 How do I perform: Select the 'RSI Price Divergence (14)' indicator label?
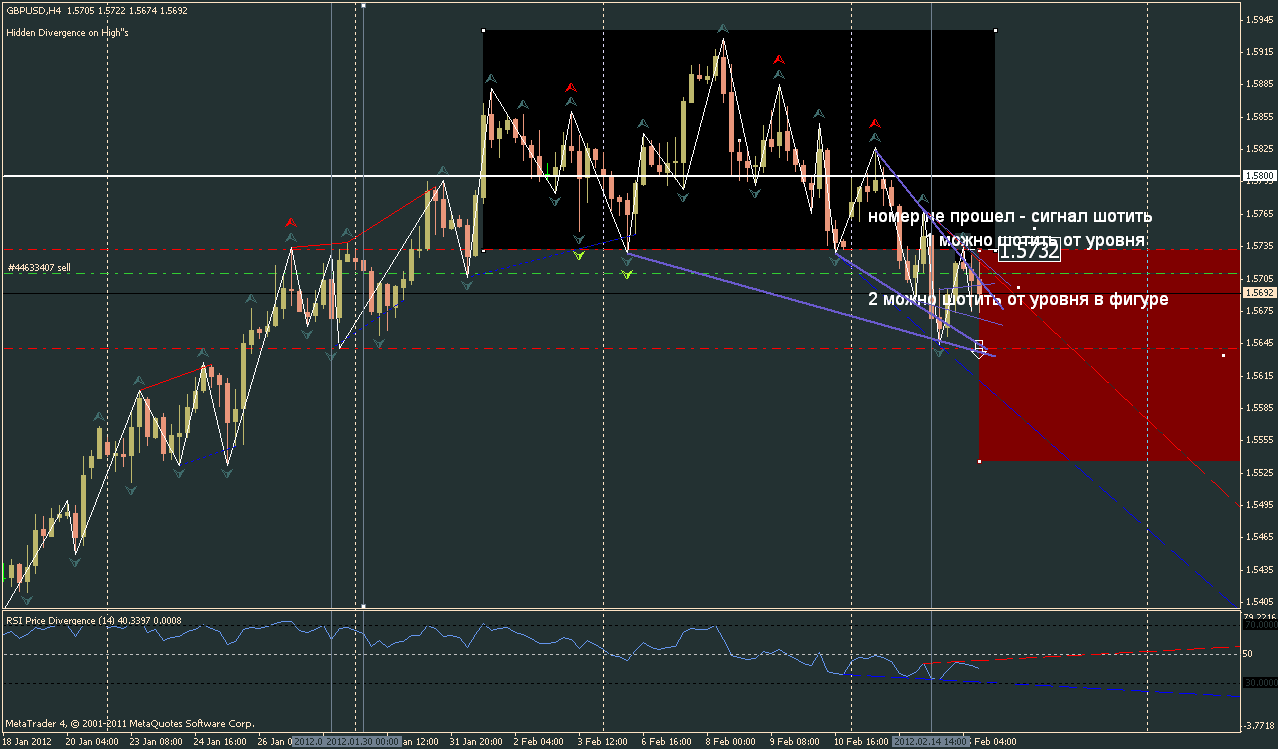(62, 620)
